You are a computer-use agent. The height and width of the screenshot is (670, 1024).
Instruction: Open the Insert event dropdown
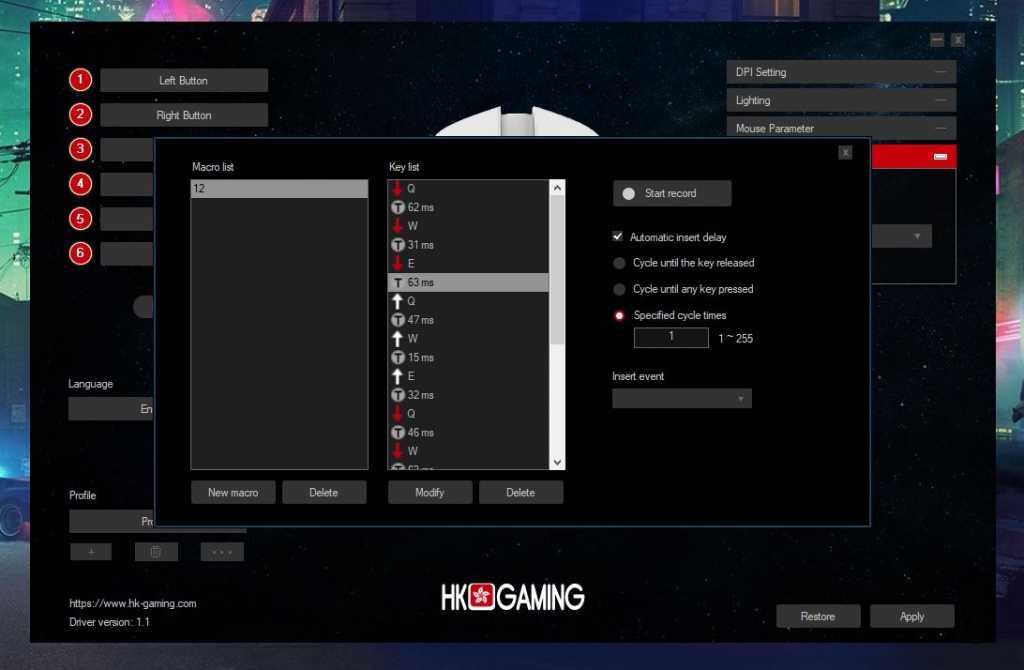tap(682, 399)
